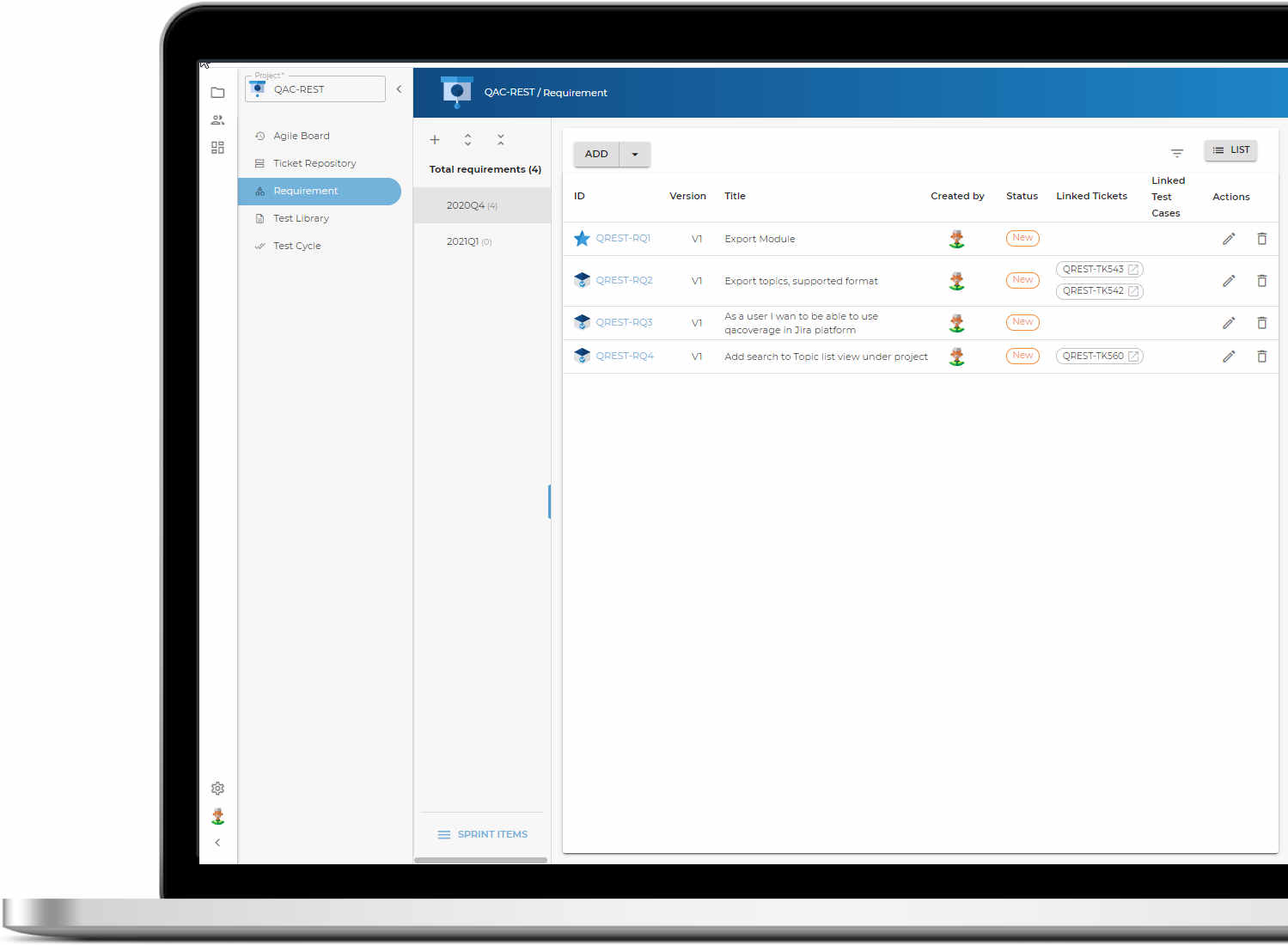Click the Created by column header
The height and width of the screenshot is (945, 1288).
957,196
